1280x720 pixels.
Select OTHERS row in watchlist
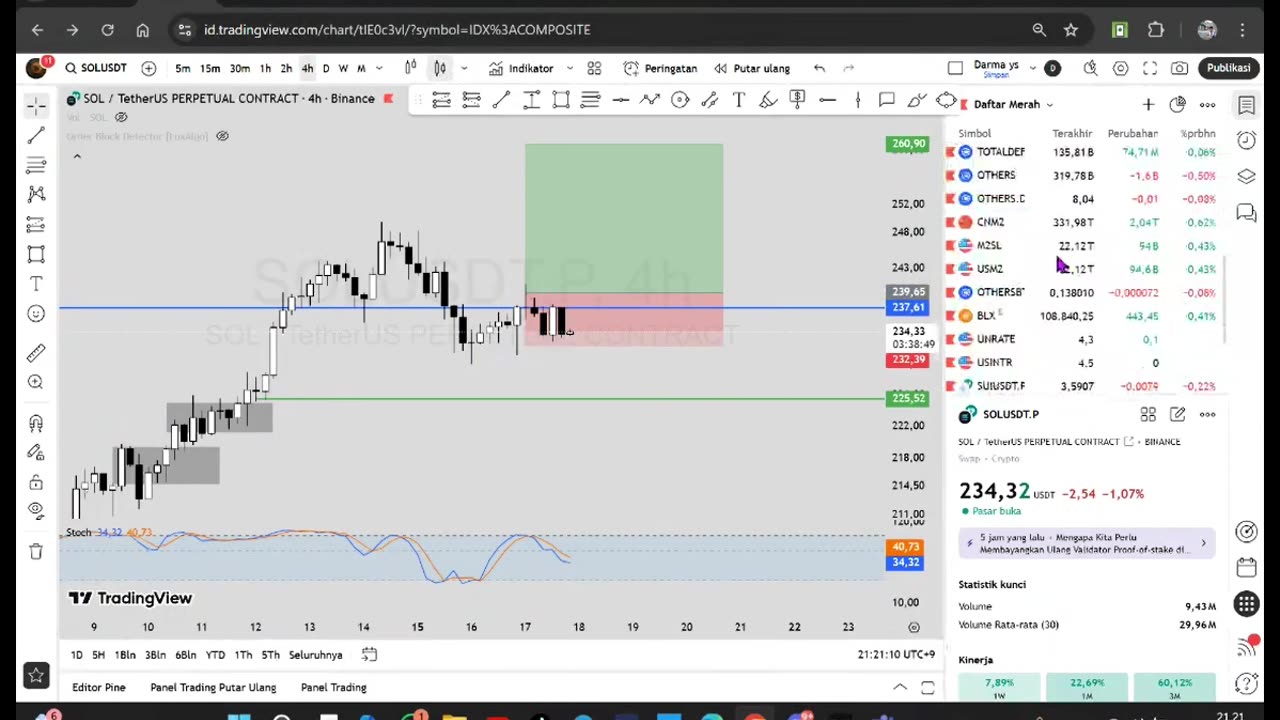click(1086, 175)
